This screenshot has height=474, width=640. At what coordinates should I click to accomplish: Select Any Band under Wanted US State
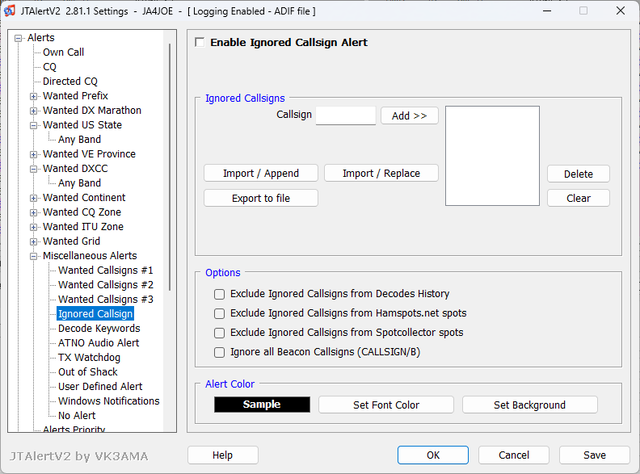[80, 140]
